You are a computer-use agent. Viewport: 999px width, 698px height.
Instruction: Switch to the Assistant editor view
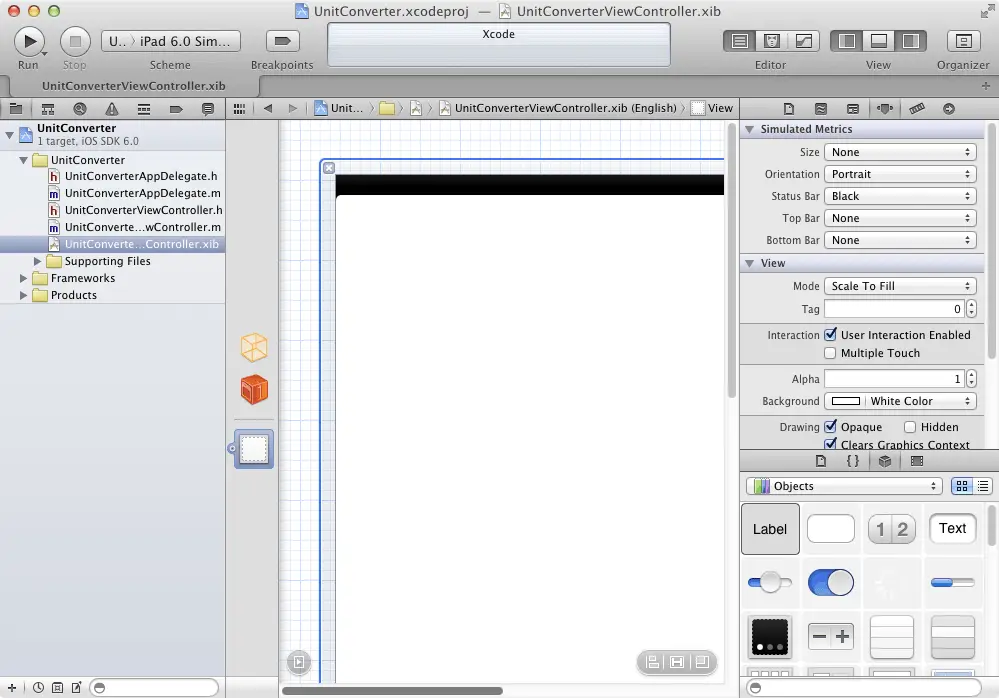tap(771, 41)
